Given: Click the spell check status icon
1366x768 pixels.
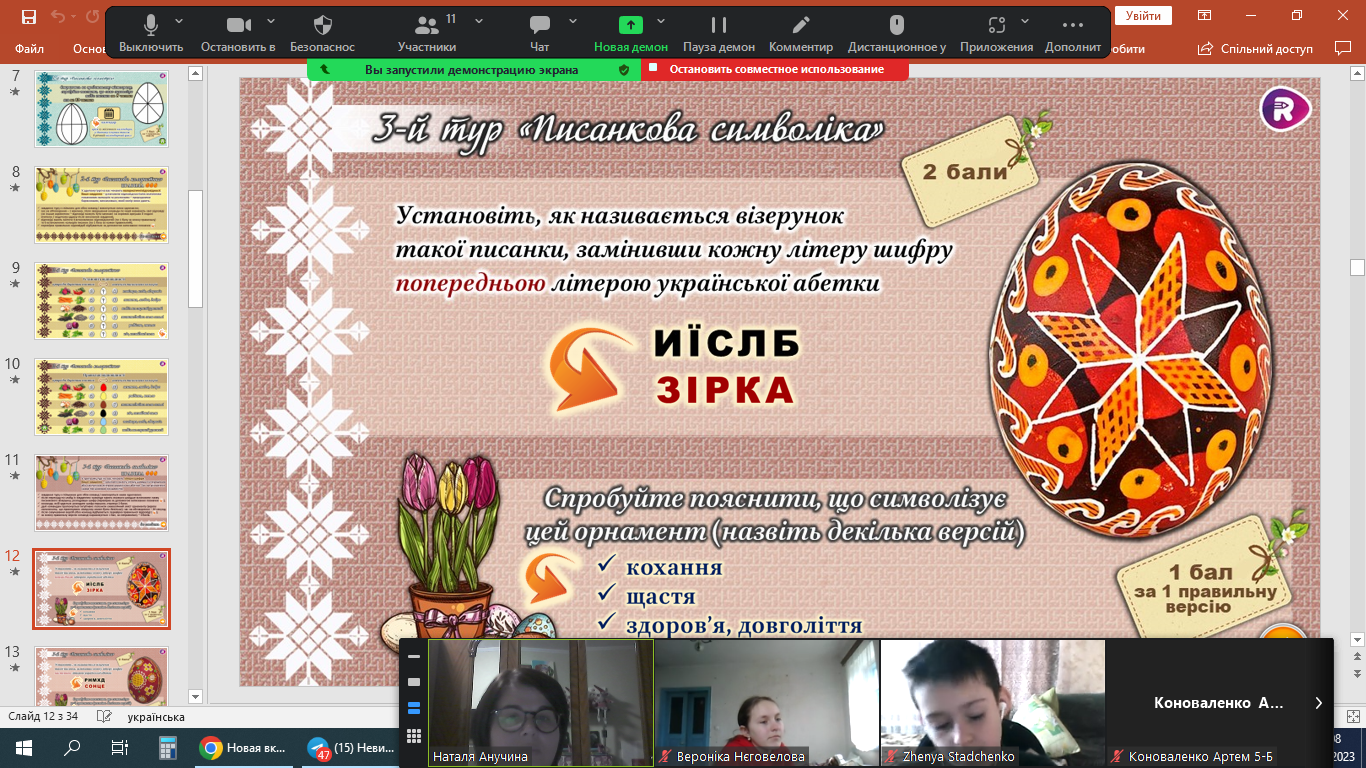Looking at the screenshot, I should (x=104, y=717).
